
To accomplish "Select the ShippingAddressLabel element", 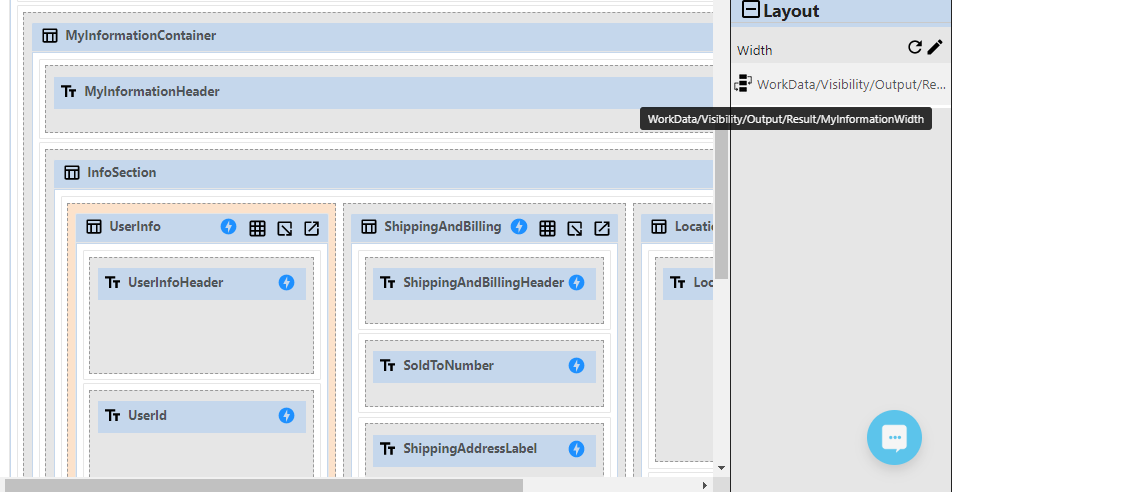I will click(484, 450).
